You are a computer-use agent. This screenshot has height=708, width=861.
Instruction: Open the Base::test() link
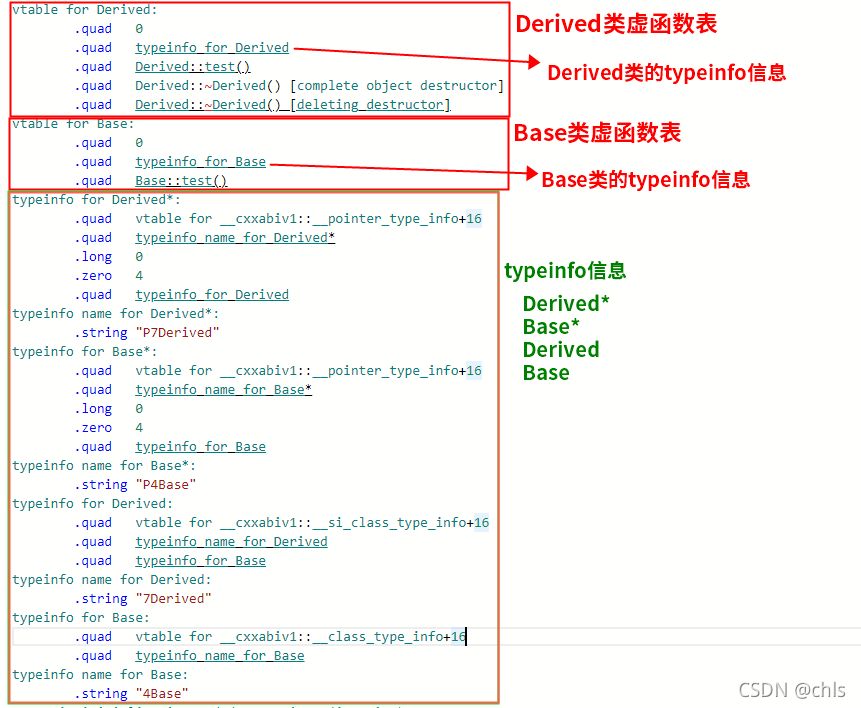coord(181,181)
